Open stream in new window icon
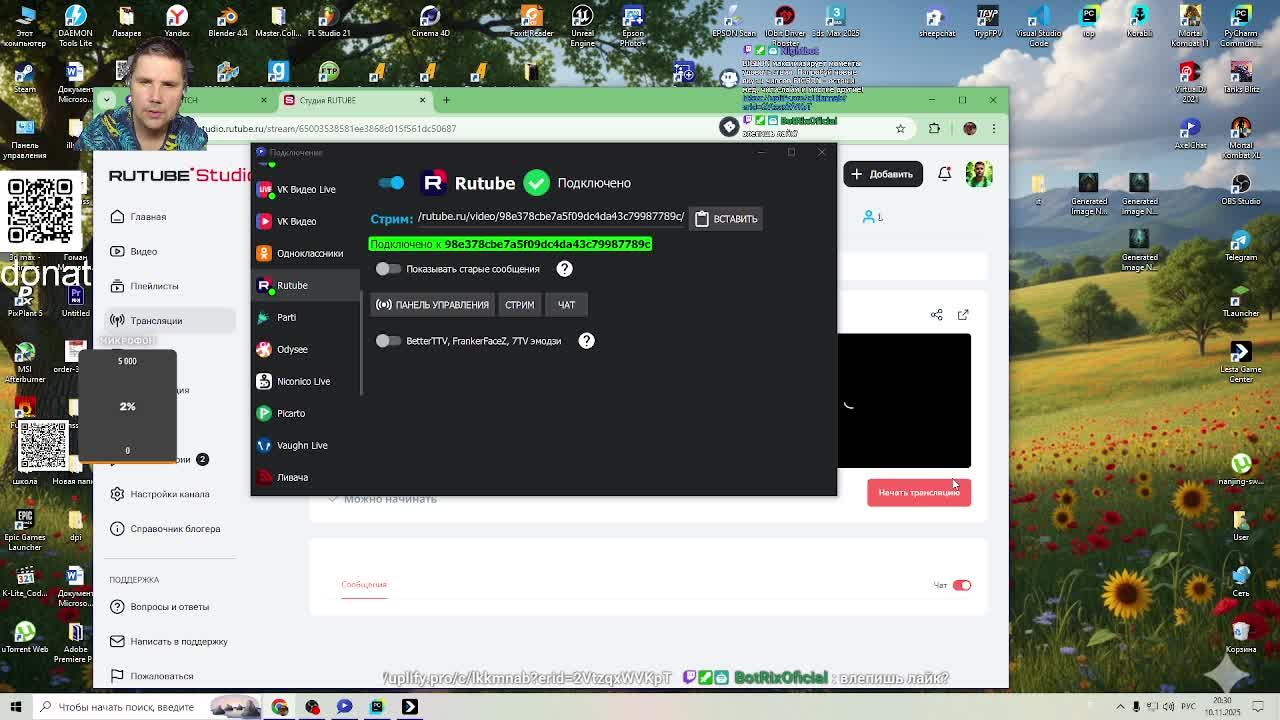The image size is (1280, 720). [963, 315]
